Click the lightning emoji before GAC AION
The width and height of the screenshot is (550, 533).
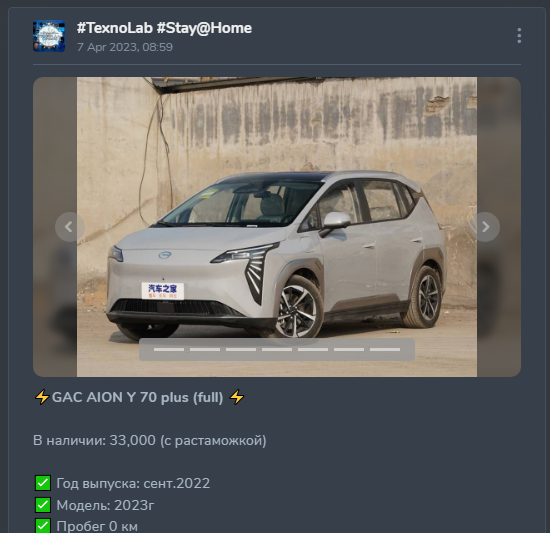(42, 398)
